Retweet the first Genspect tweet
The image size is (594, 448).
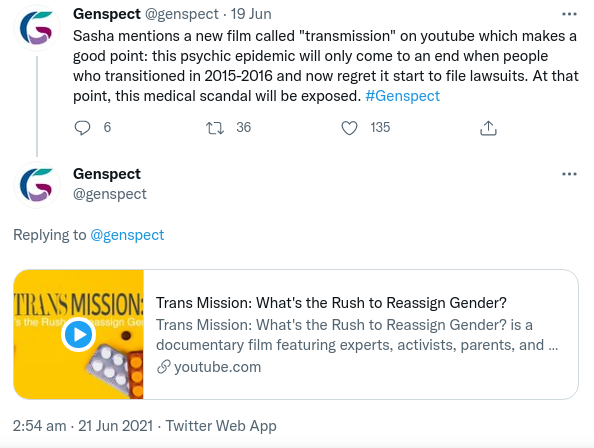pos(215,128)
